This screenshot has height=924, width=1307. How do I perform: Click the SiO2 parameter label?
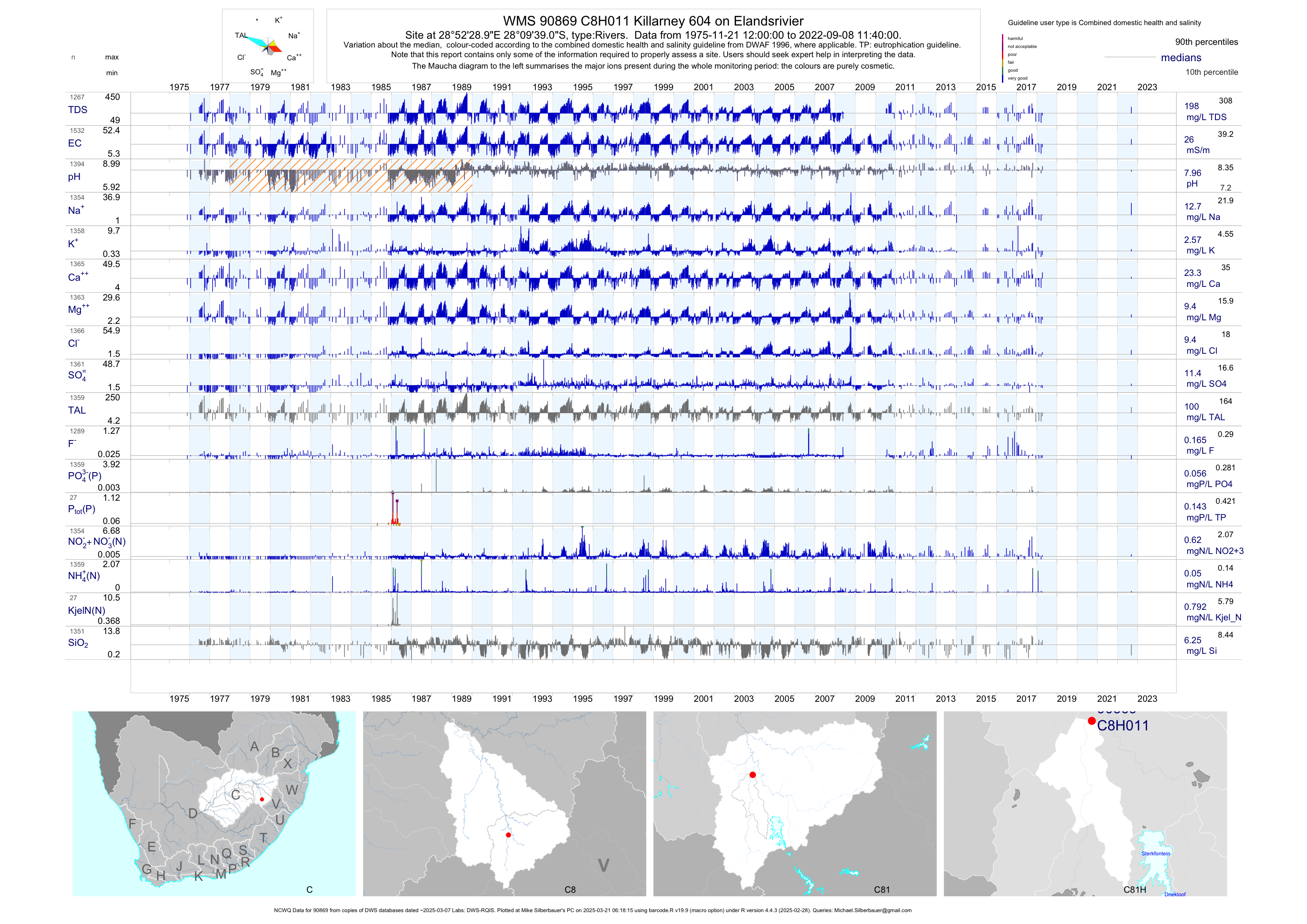point(78,643)
